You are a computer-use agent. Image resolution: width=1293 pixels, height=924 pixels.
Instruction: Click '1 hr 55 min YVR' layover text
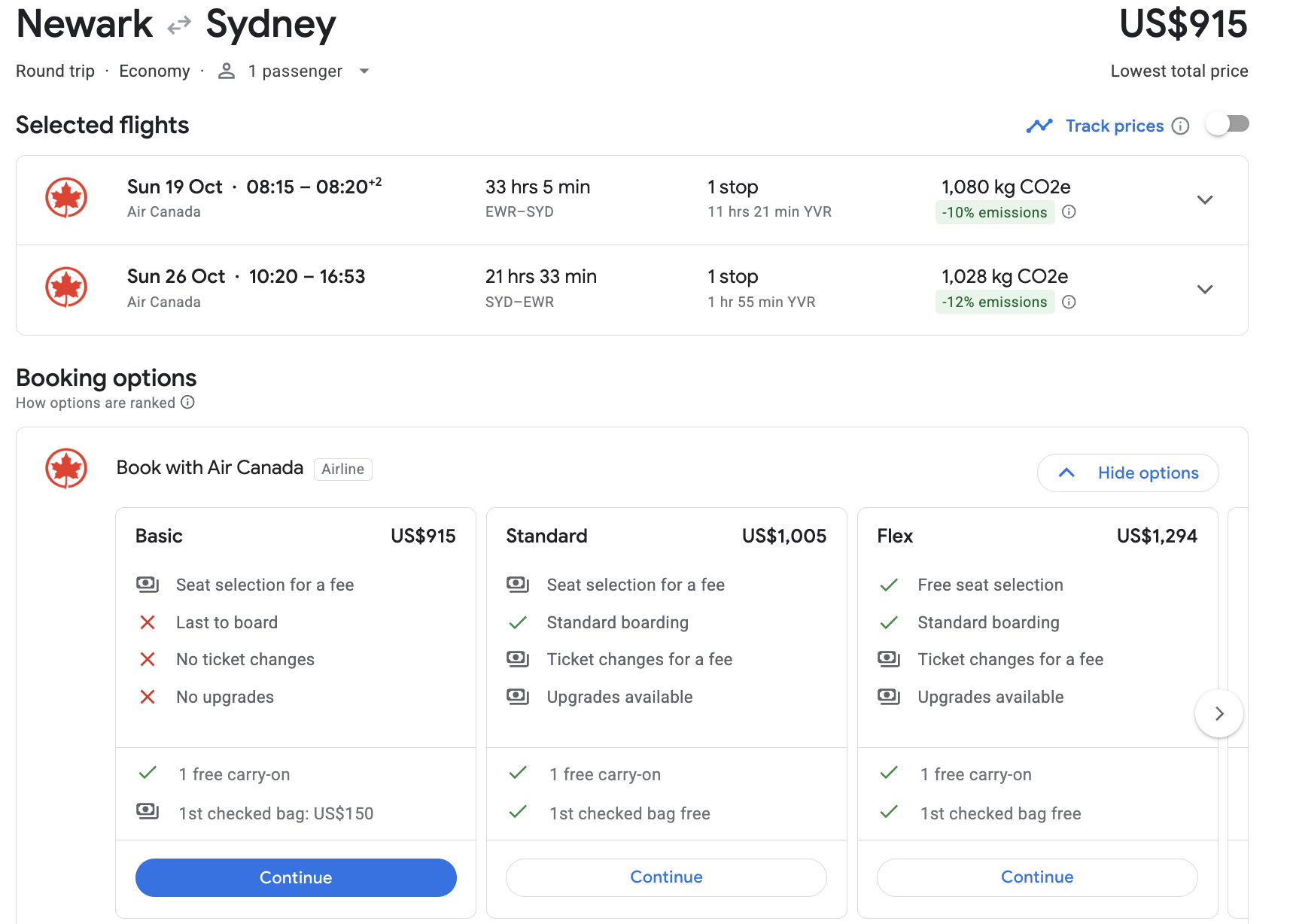click(761, 302)
